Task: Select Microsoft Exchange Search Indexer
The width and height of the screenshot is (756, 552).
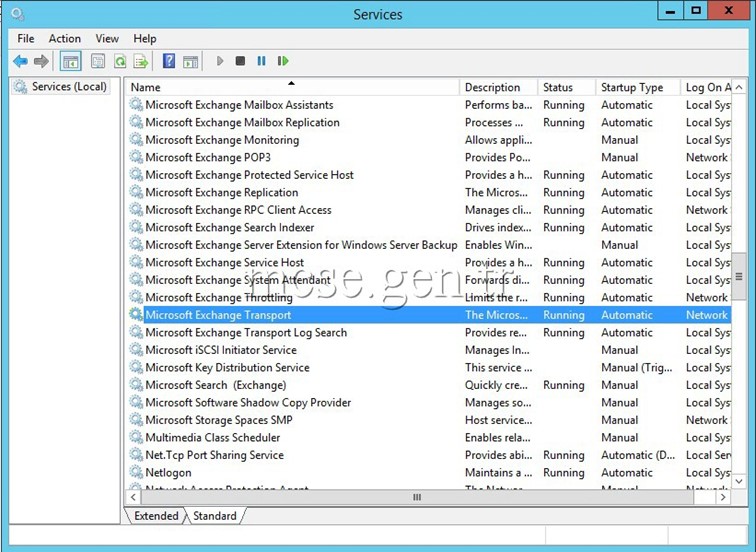Action: (429, 227)
